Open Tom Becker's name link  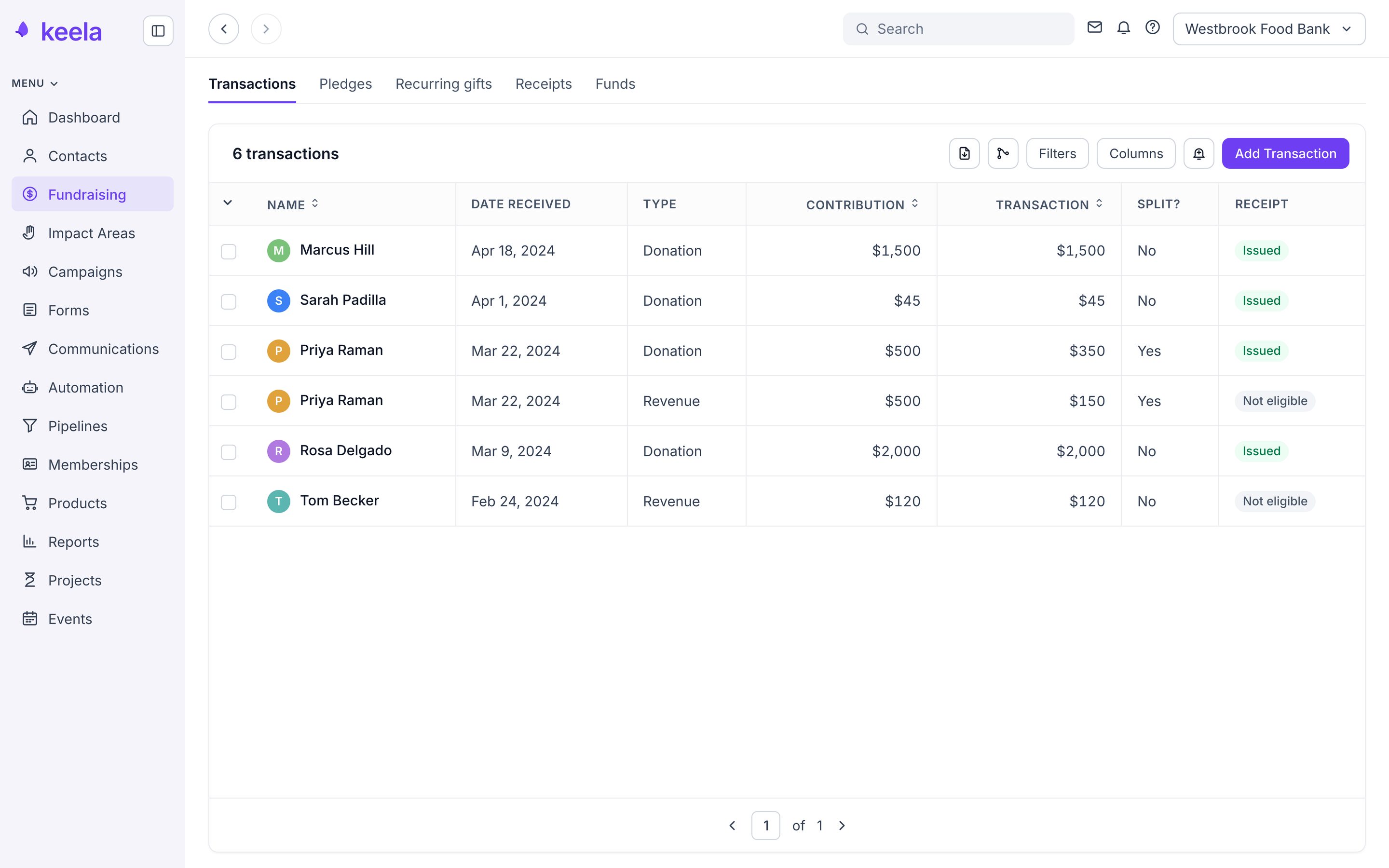tap(339, 501)
